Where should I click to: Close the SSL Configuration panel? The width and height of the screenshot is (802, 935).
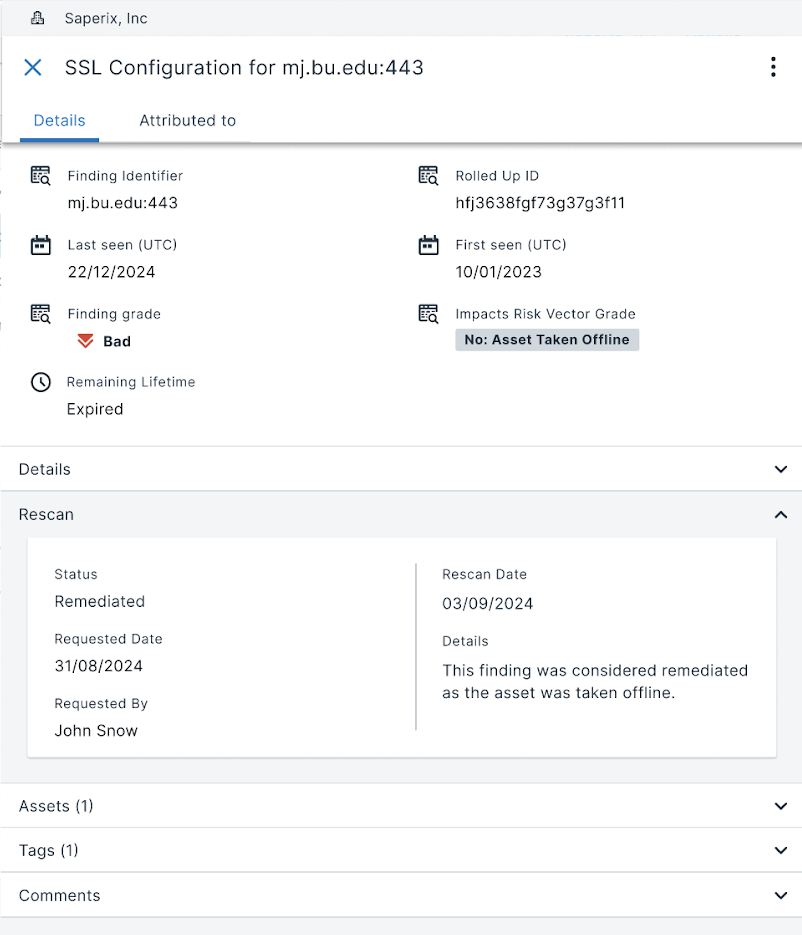coord(33,67)
